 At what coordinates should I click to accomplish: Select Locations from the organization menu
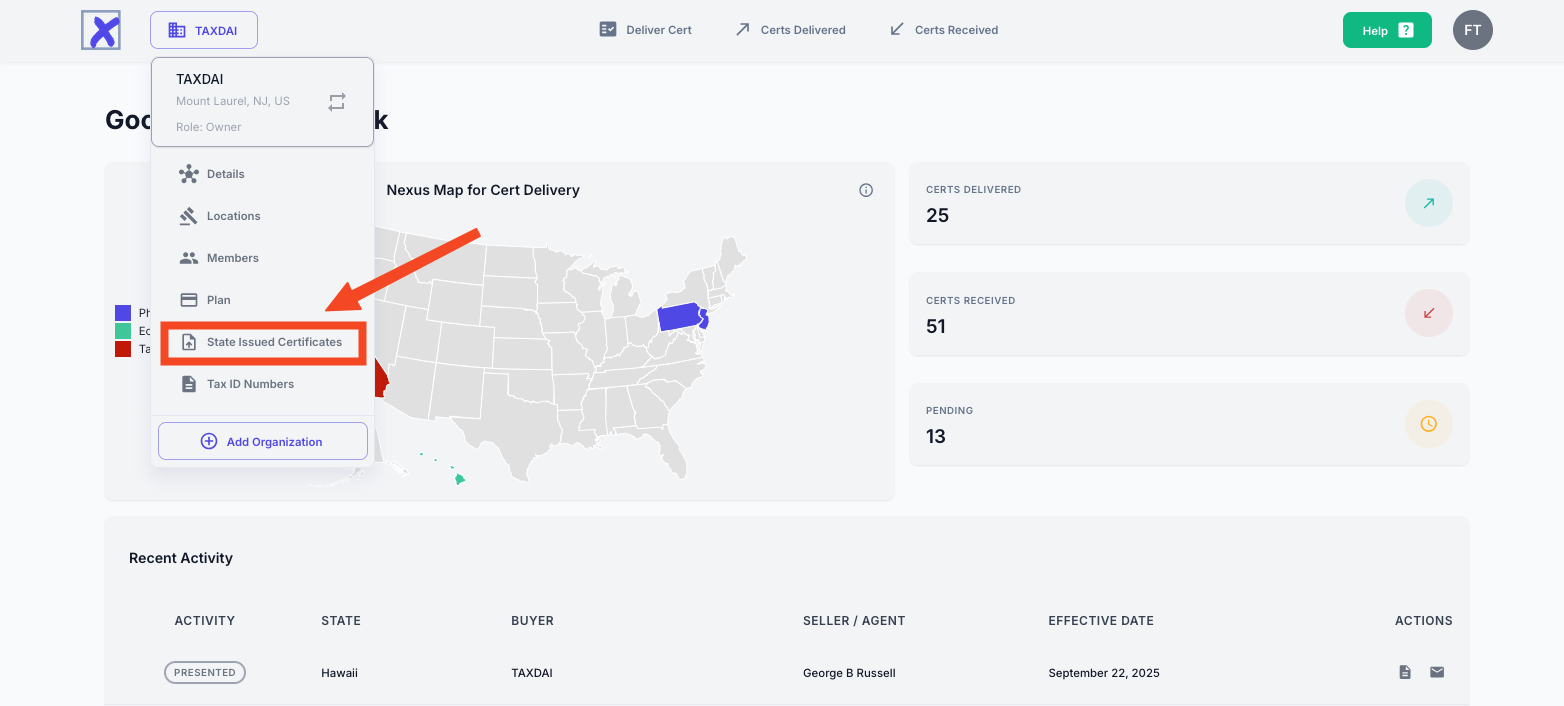click(233, 216)
